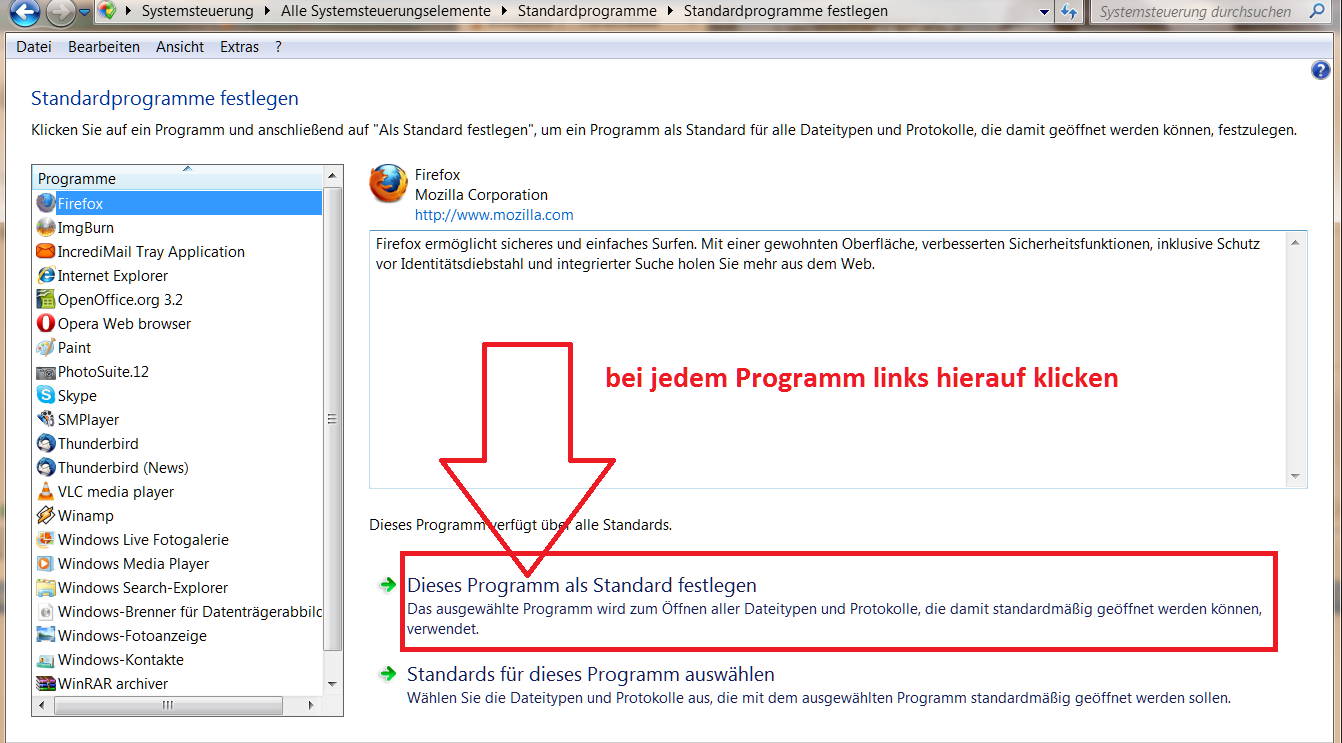The height and width of the screenshot is (743, 1342).
Task: Click the Firefox icon in the programs list
Action: [x=46, y=203]
